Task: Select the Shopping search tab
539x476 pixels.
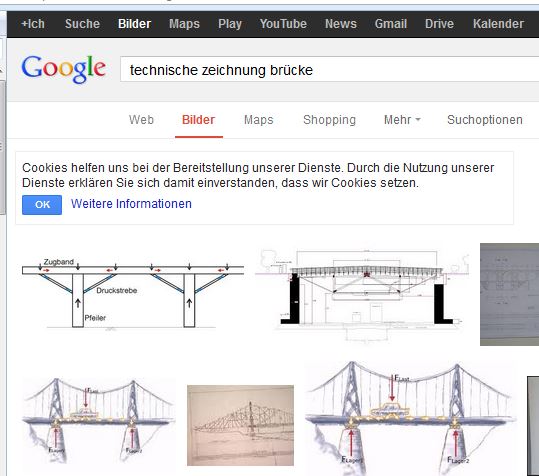Action: tap(329, 120)
